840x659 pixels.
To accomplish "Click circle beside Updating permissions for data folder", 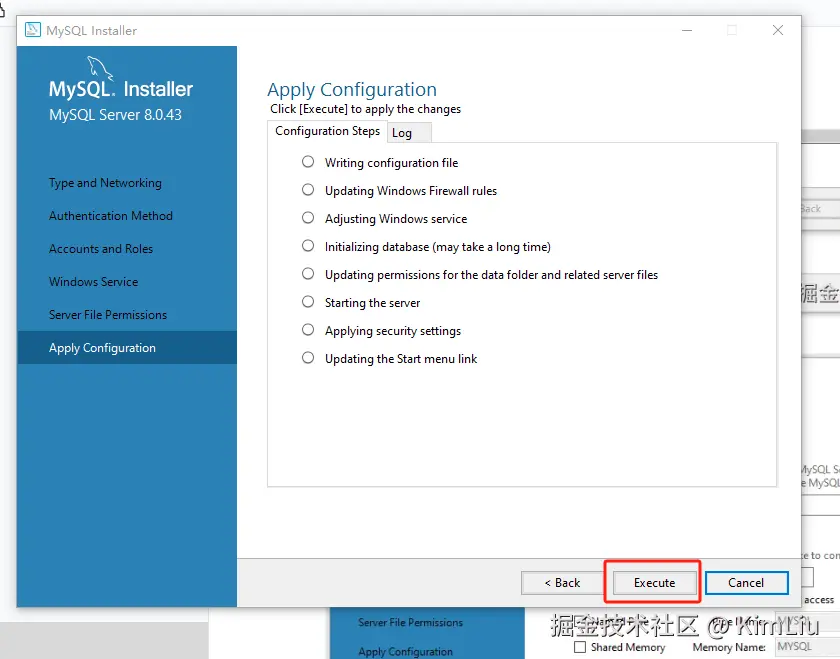I will pos(308,274).
